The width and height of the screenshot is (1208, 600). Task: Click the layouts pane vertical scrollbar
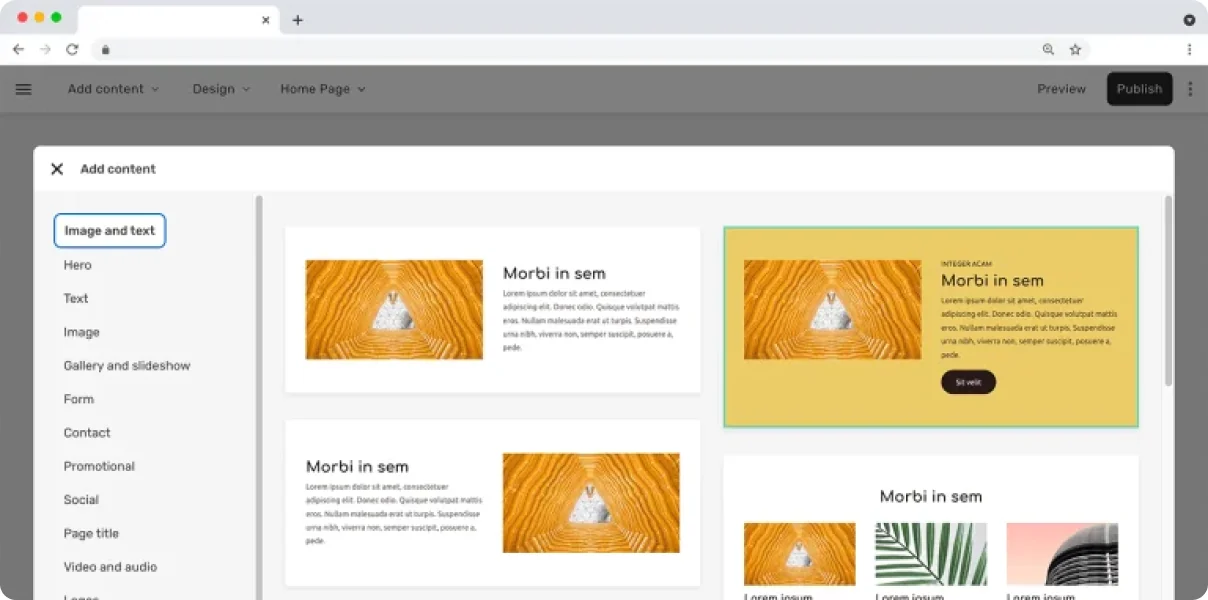1168,291
